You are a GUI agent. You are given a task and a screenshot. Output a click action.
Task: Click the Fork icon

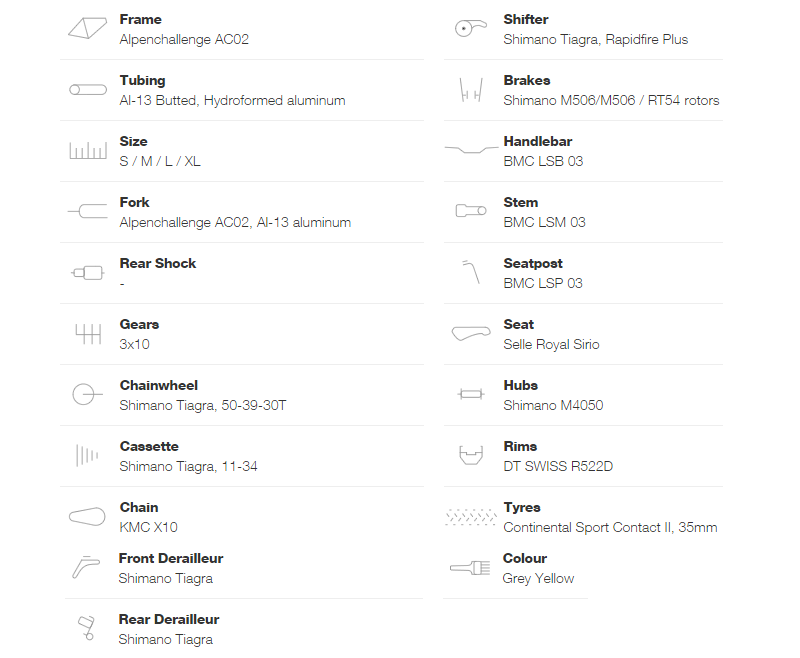(x=88, y=211)
